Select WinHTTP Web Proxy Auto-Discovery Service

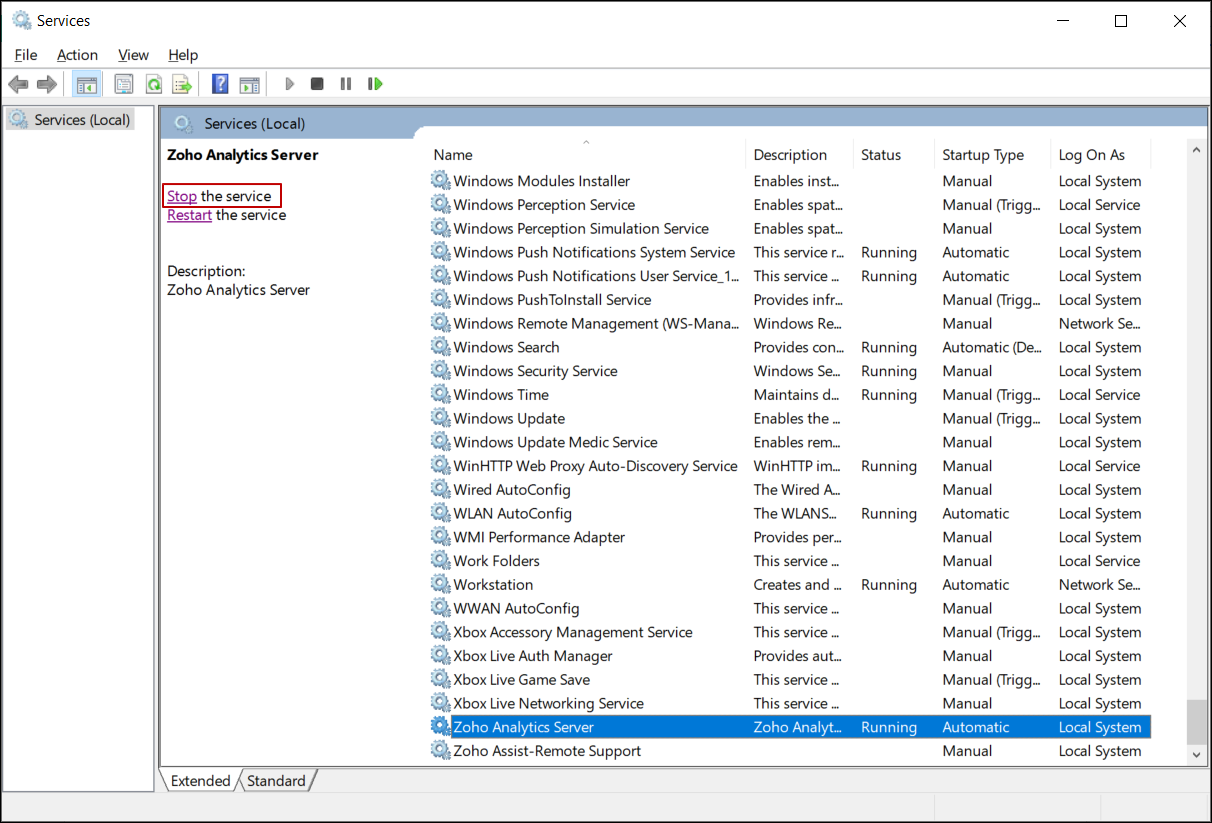(x=790, y=466)
